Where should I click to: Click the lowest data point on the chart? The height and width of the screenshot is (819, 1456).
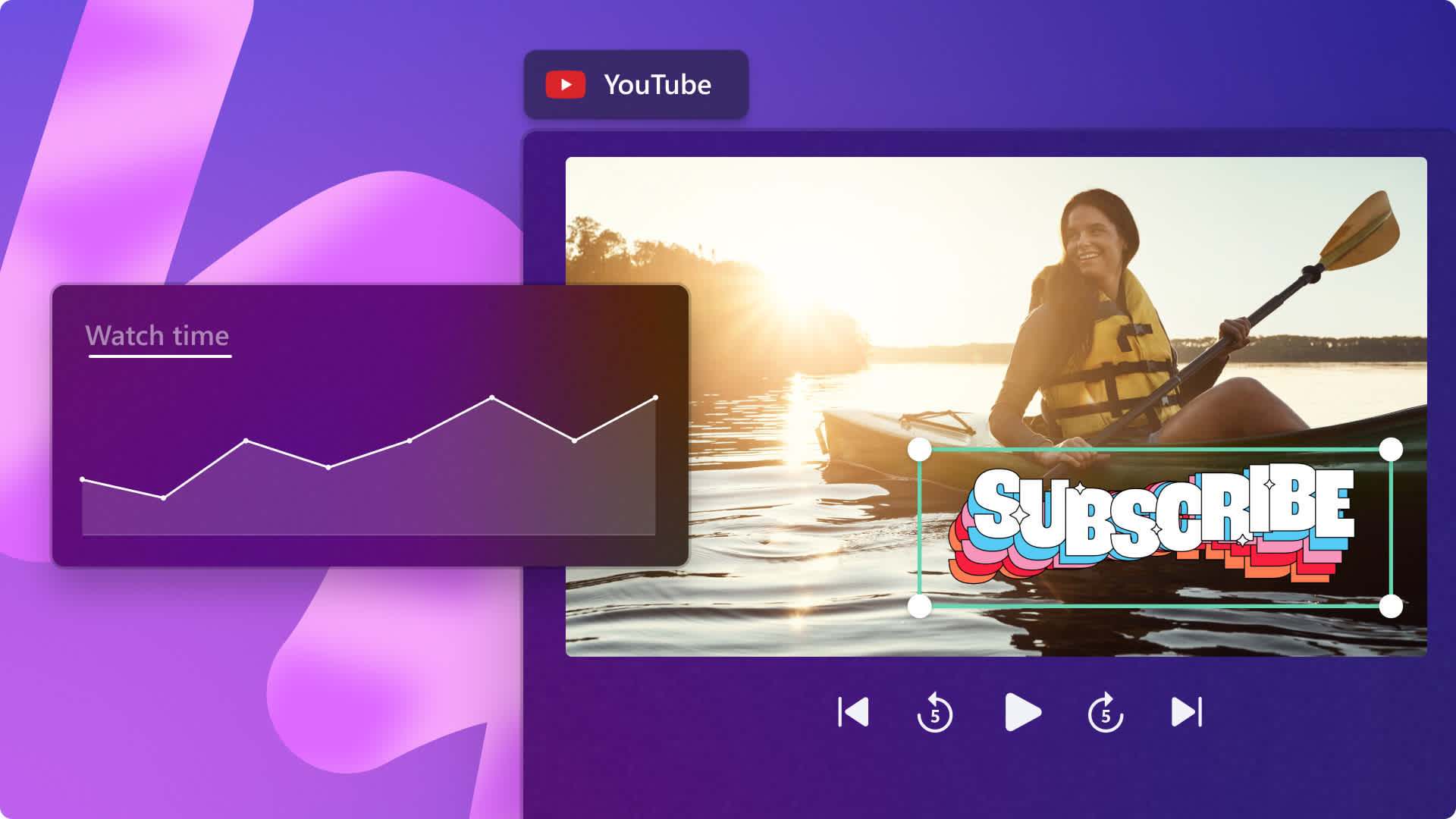tap(164, 497)
